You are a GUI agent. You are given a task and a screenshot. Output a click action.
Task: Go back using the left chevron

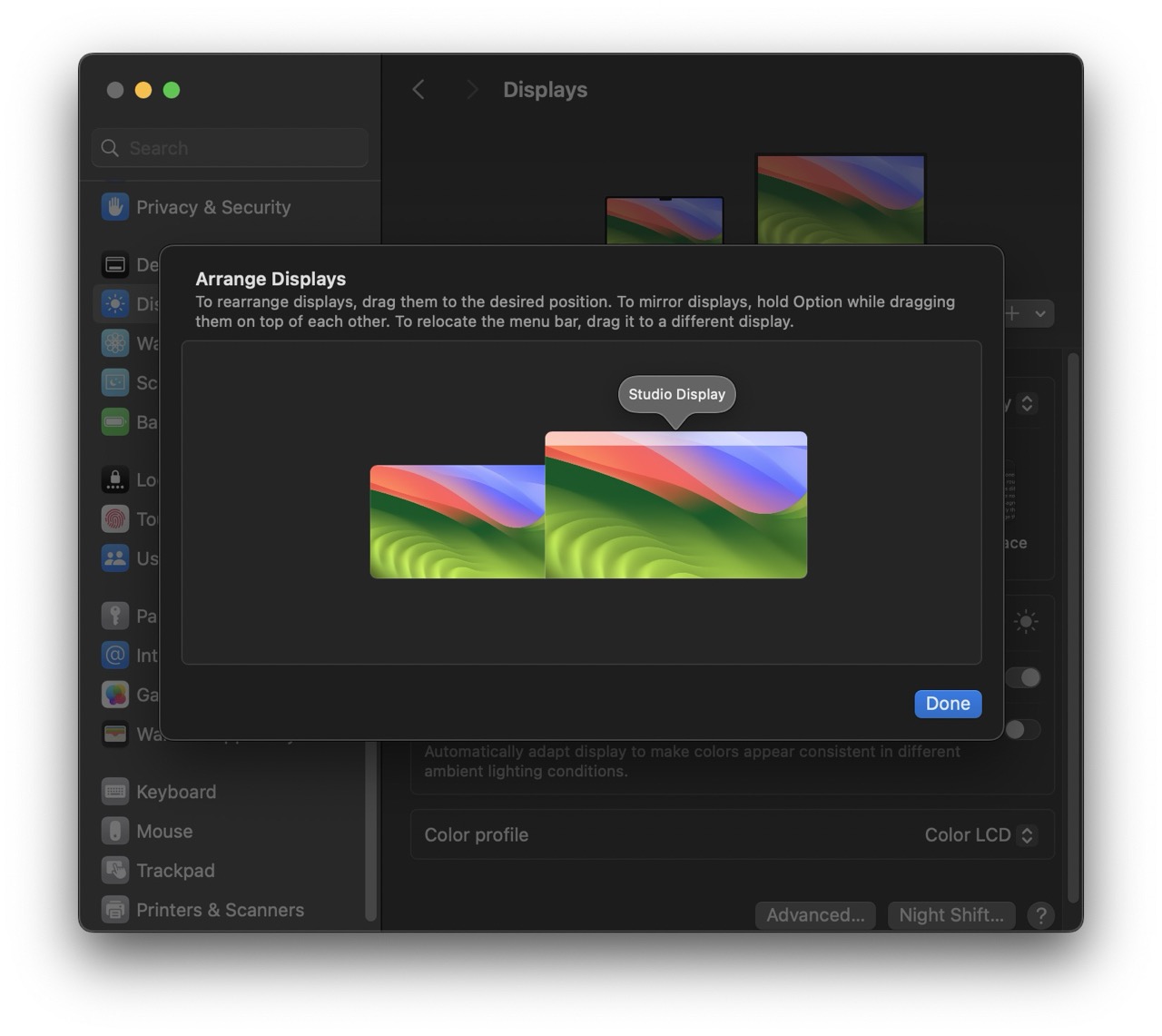419,90
